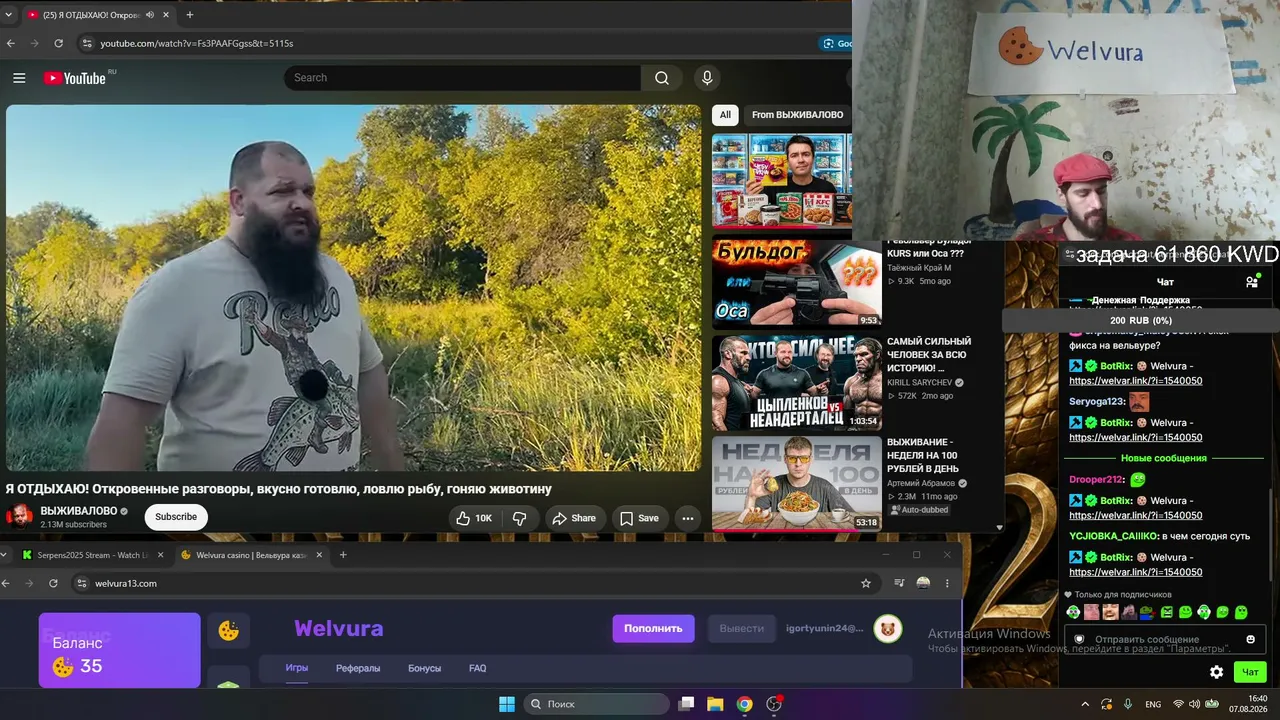Viewport: 1280px width, 720px height.
Task: Click the Баланс 35 balance card
Action: click(x=120, y=650)
